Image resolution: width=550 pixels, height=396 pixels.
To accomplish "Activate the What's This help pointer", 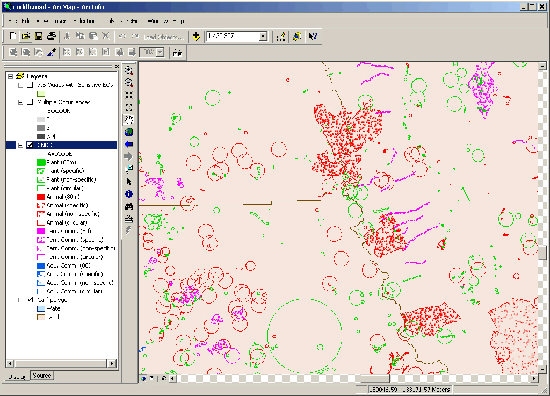I will 313,36.
